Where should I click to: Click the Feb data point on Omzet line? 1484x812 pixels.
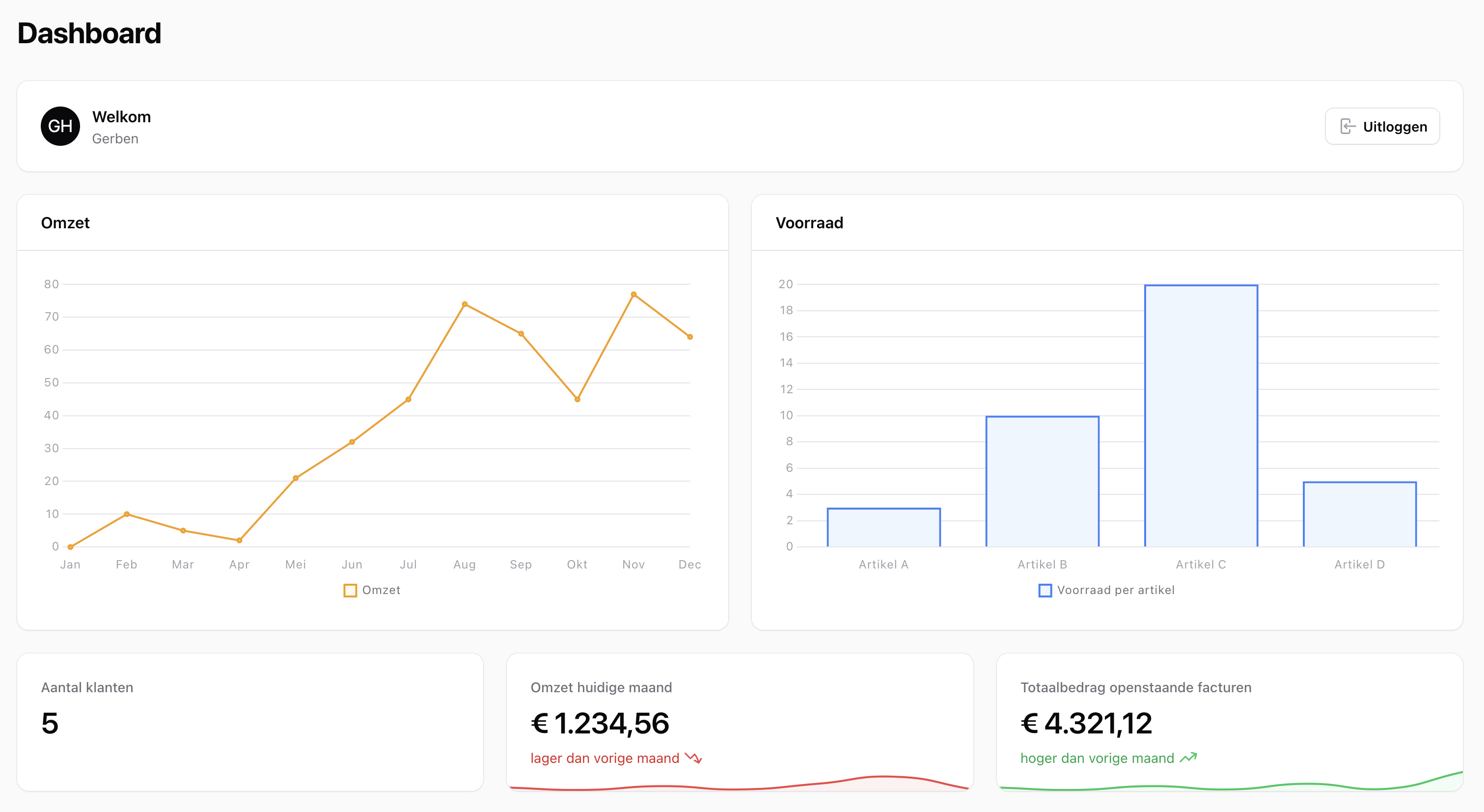[127, 514]
